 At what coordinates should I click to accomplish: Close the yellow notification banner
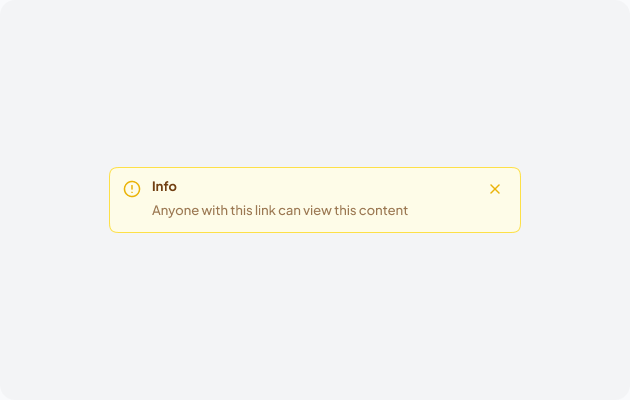495,189
